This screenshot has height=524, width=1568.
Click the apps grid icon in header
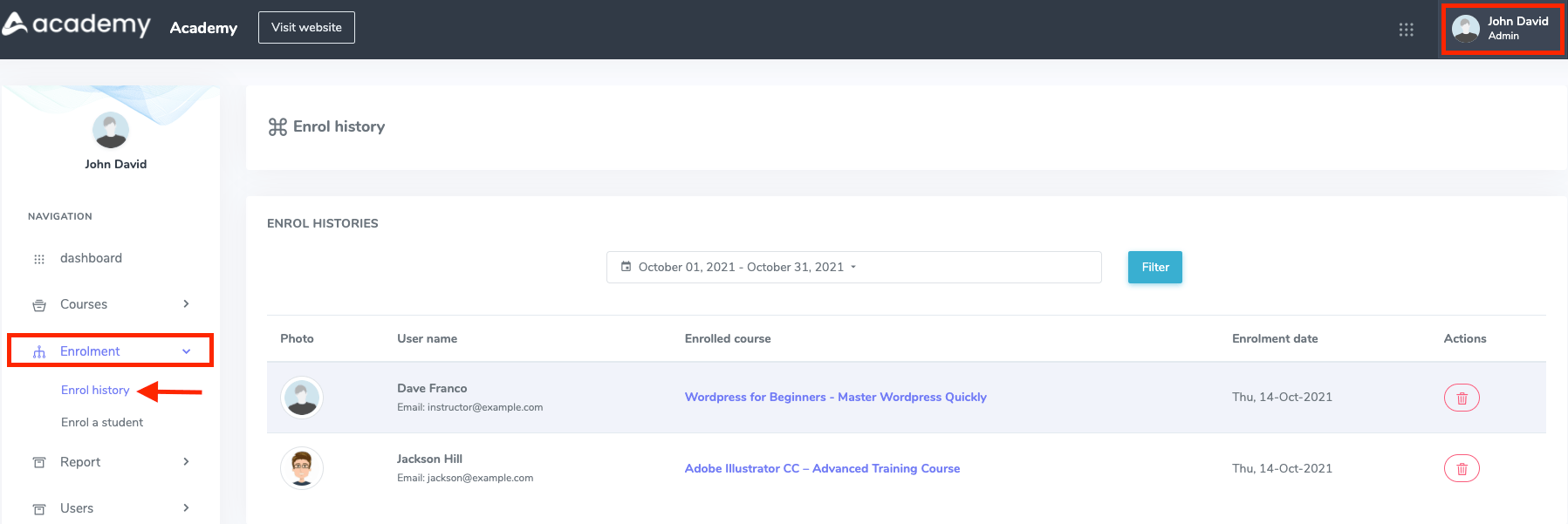click(x=1406, y=30)
